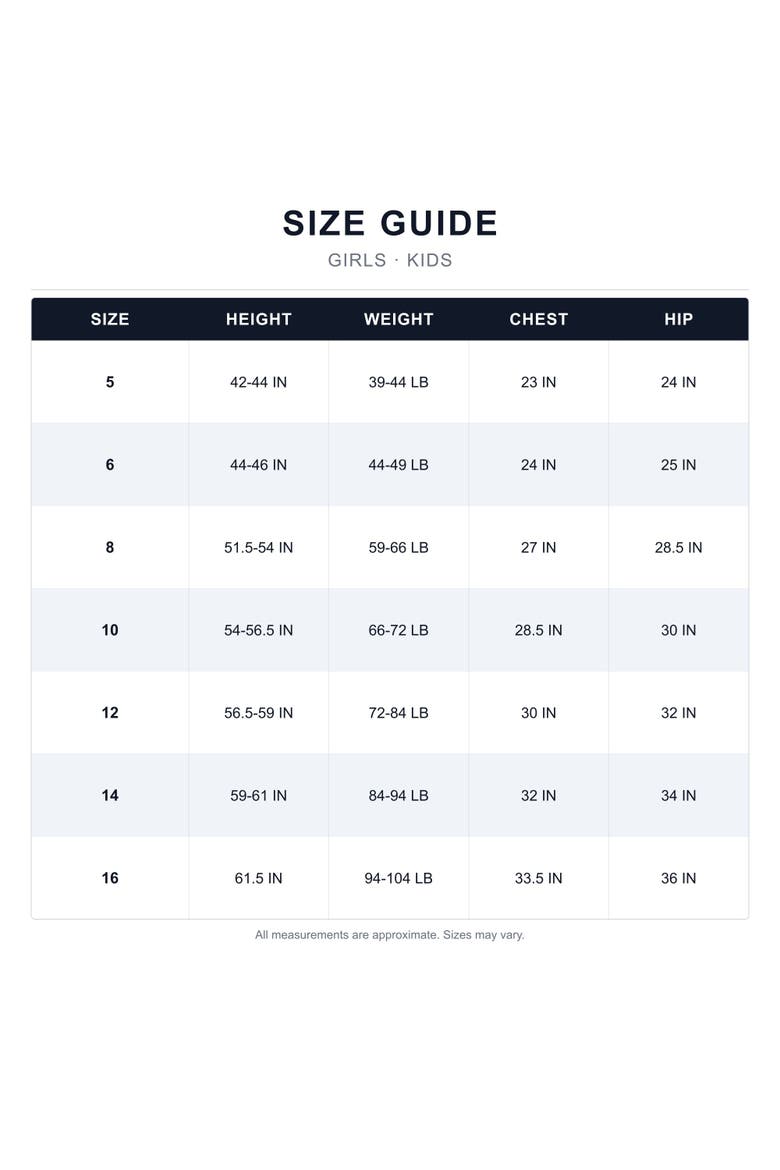780x1170 pixels.
Task: Click the measurements disclaimer footnote
Action: pyautogui.click(x=390, y=935)
